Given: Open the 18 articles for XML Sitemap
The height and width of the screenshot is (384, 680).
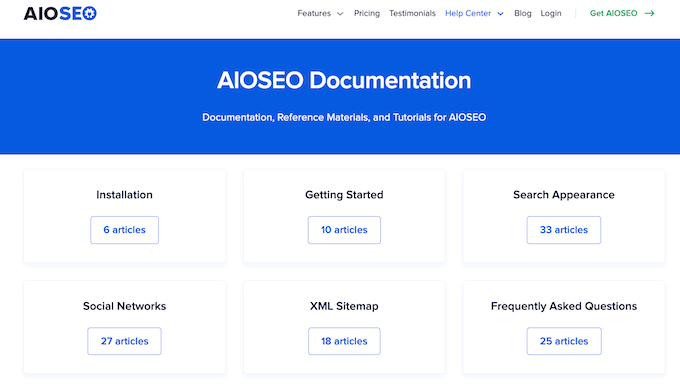Looking at the screenshot, I should (x=344, y=341).
